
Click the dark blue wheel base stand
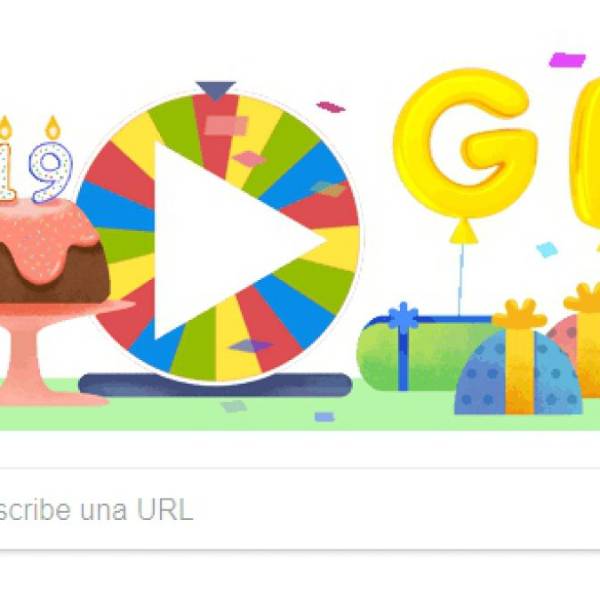[215, 385]
